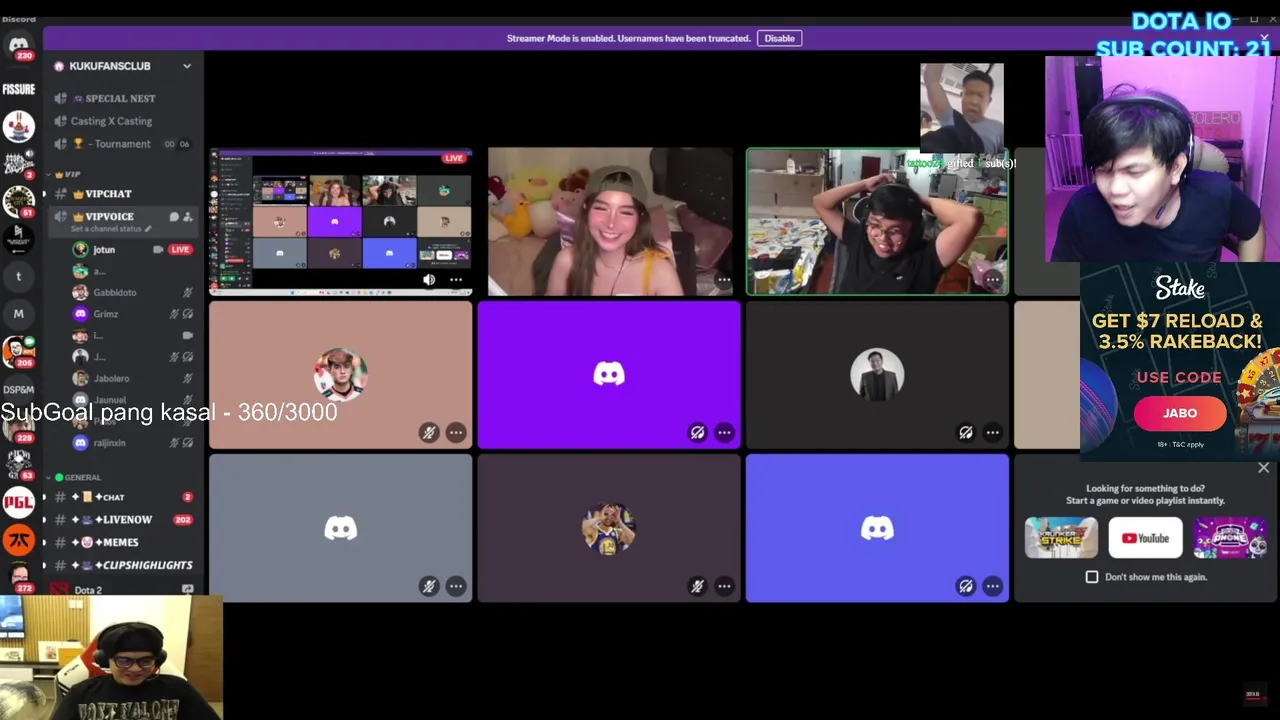Open the FISSURE server
This screenshot has height=720, width=1280.
coord(18,89)
